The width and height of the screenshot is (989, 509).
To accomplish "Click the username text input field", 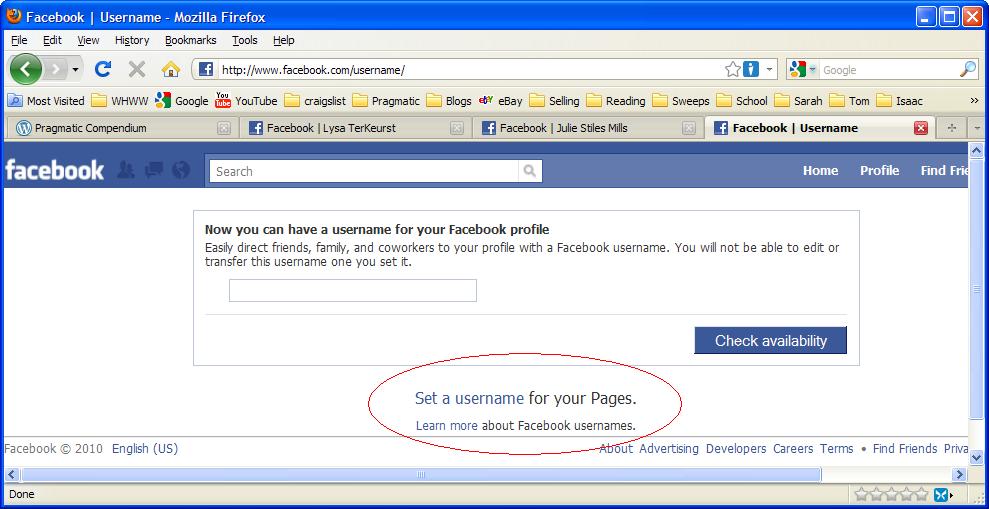I will point(352,290).
